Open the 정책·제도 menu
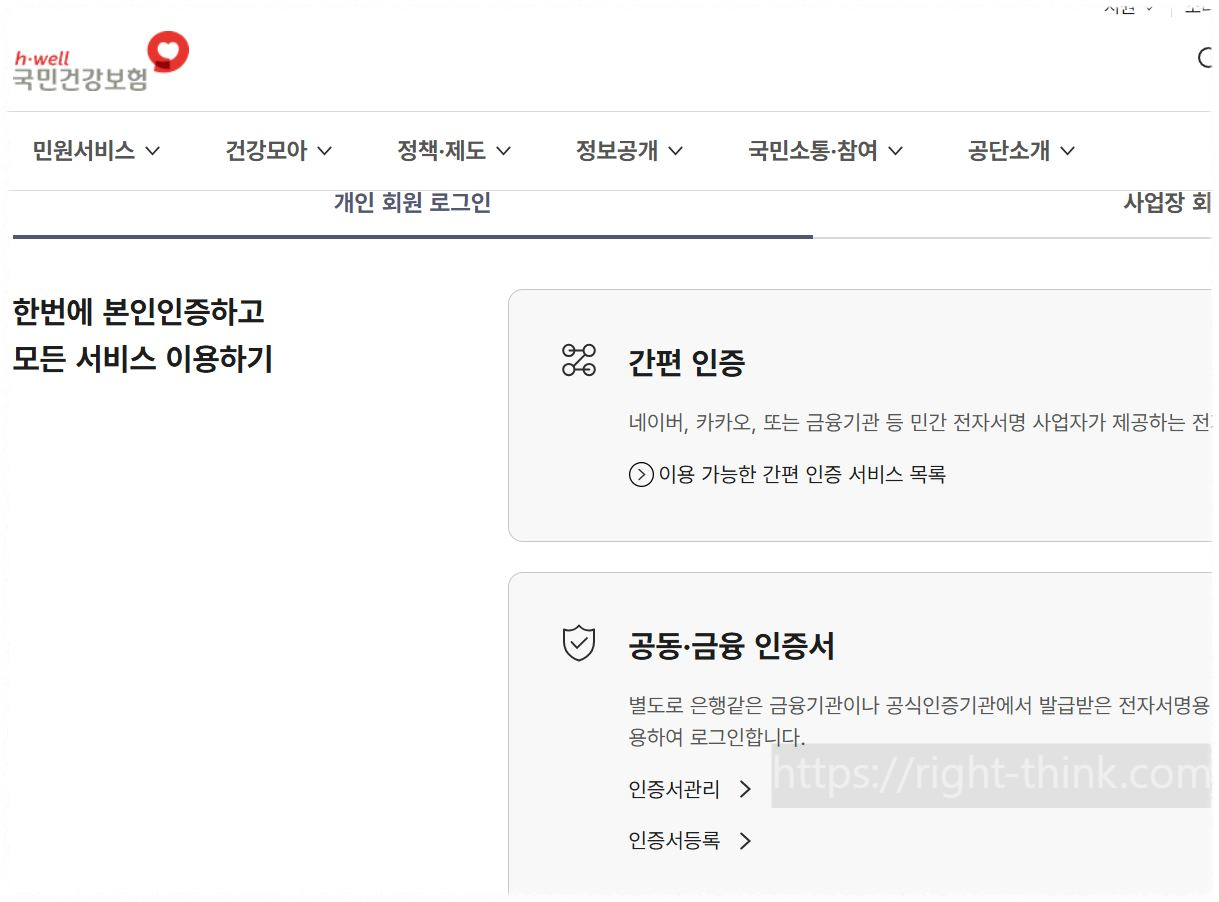 click(441, 151)
